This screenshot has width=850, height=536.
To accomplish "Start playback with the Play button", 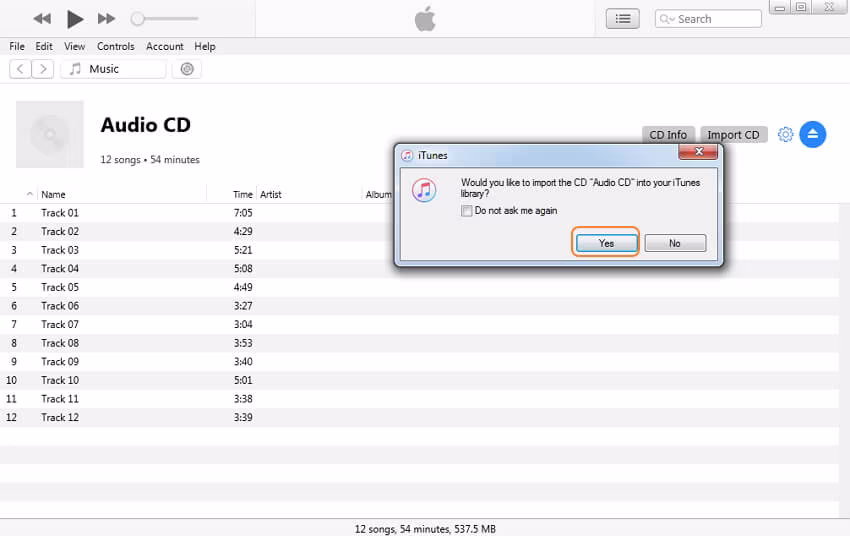I will (75, 19).
